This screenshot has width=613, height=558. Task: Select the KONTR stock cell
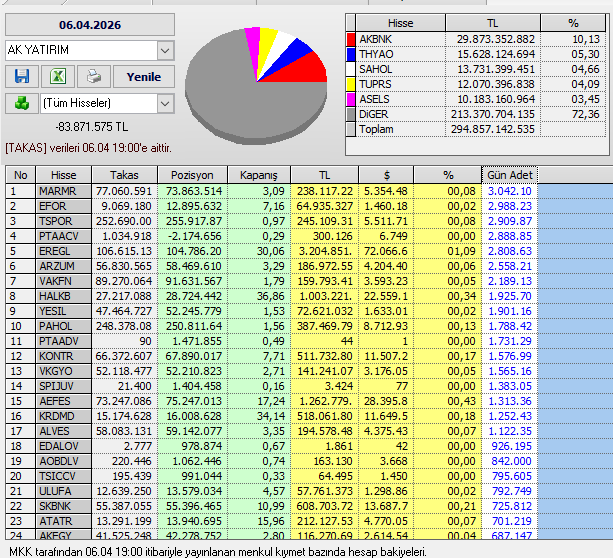[x=64, y=356]
